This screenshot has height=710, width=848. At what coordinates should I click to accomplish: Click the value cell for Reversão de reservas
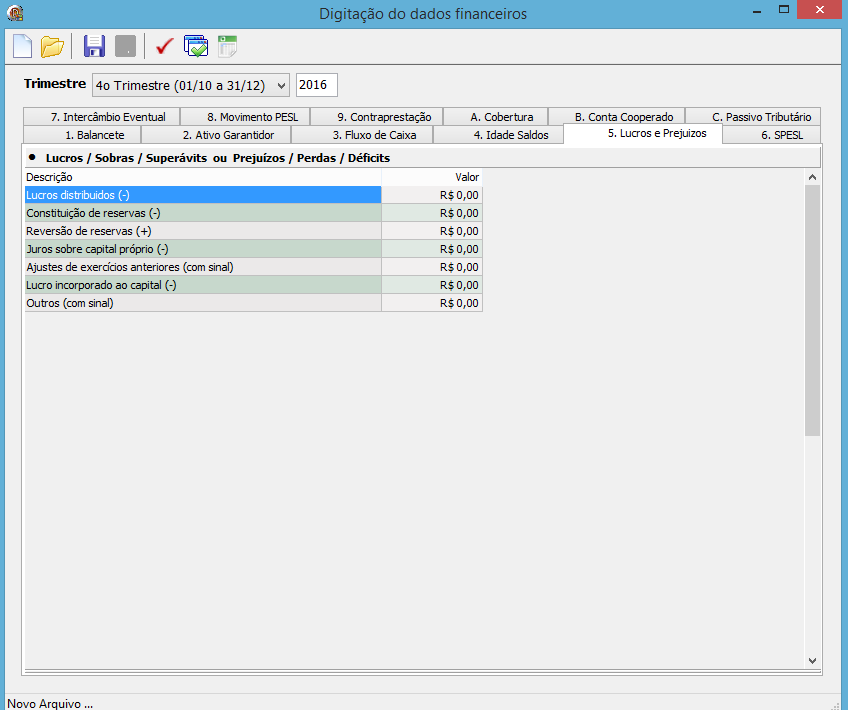coord(432,231)
